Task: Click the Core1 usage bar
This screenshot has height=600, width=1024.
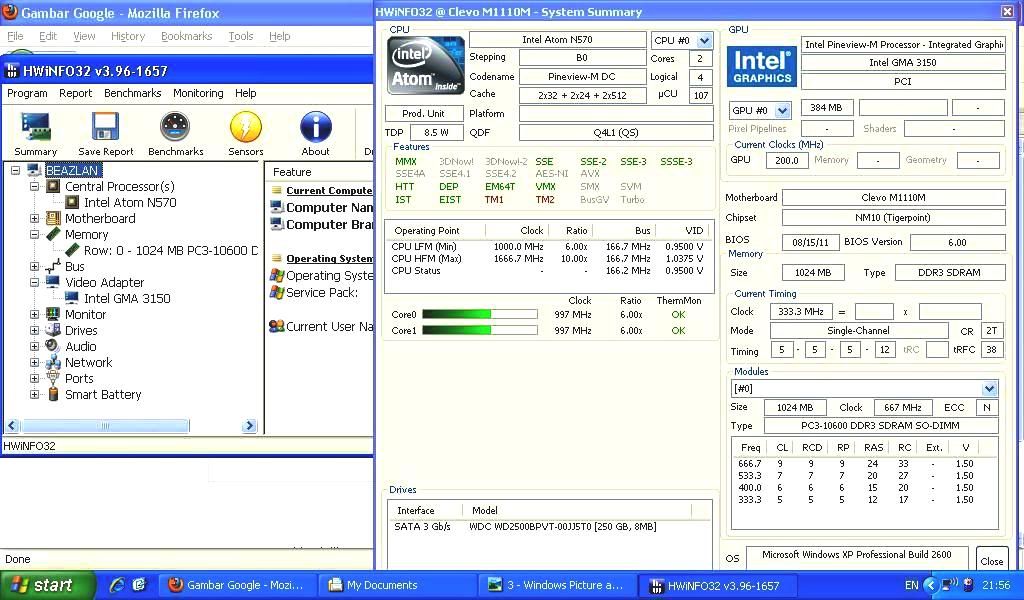Action: click(x=480, y=330)
